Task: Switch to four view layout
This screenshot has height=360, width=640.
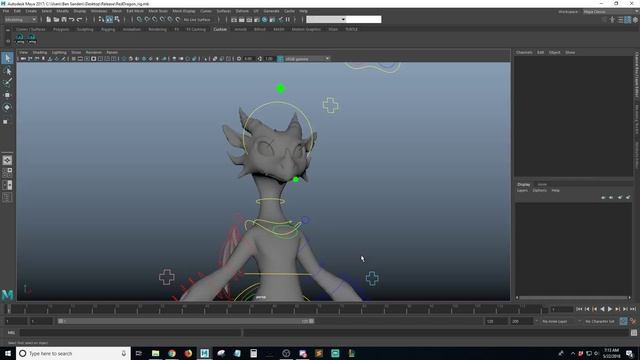Action: pyautogui.click(x=7, y=172)
